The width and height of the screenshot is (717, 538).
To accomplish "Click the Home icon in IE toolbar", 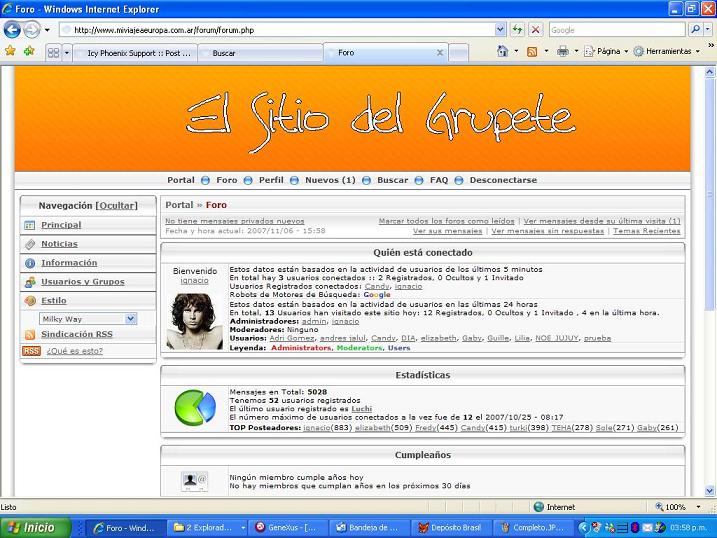I will pyautogui.click(x=502, y=51).
